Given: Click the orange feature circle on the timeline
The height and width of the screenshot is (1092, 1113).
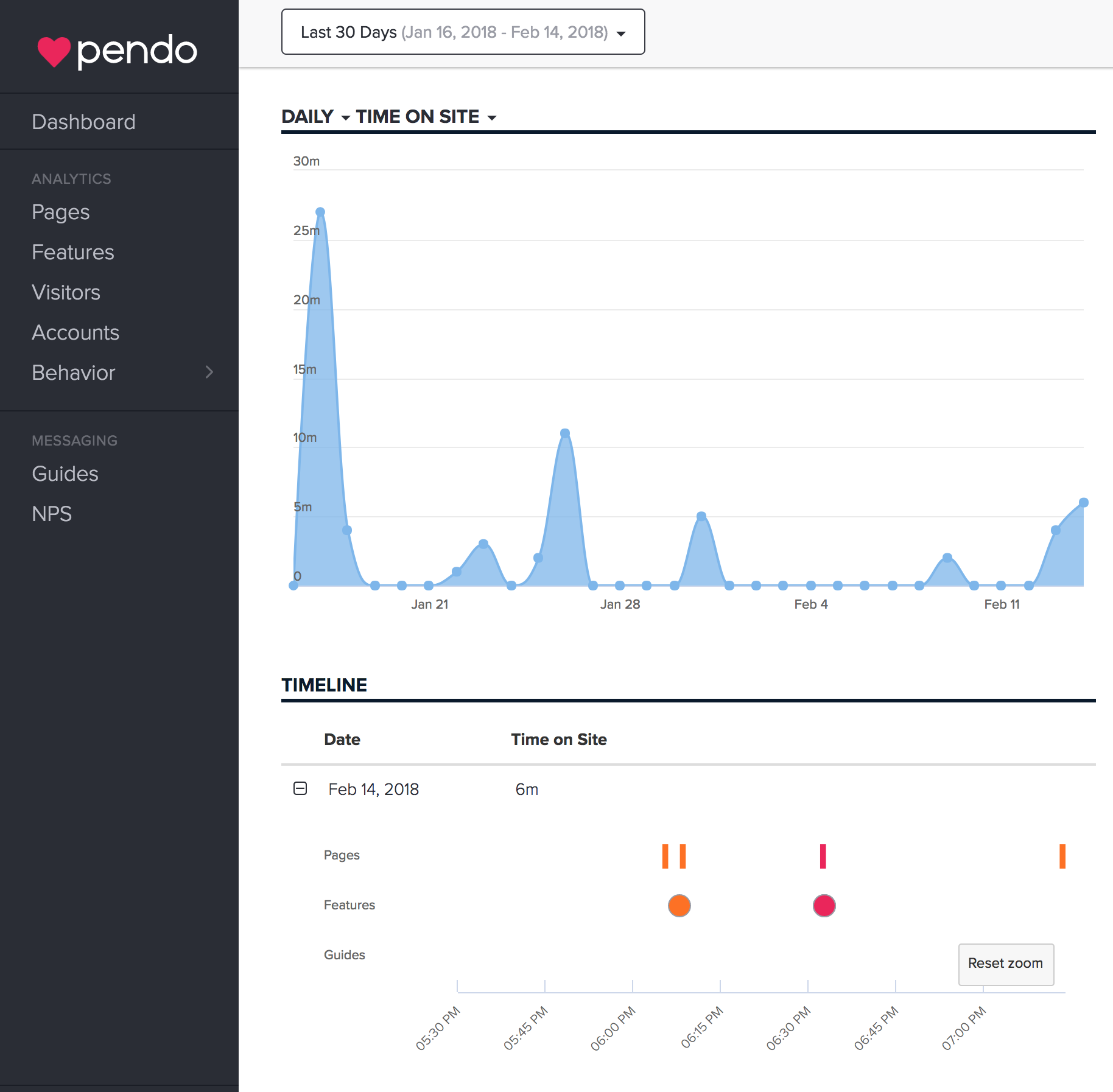Looking at the screenshot, I should pos(679,906).
